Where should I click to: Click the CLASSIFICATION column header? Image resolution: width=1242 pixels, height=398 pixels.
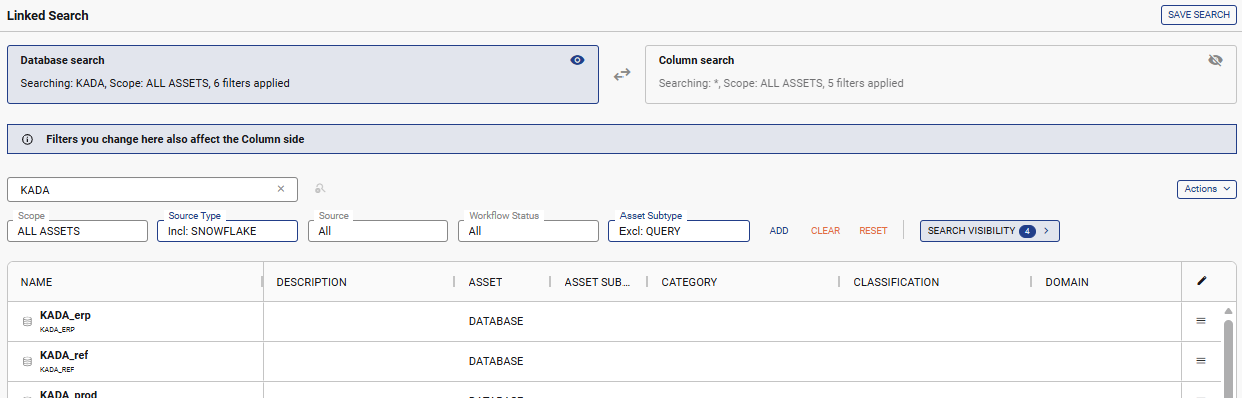click(x=896, y=282)
